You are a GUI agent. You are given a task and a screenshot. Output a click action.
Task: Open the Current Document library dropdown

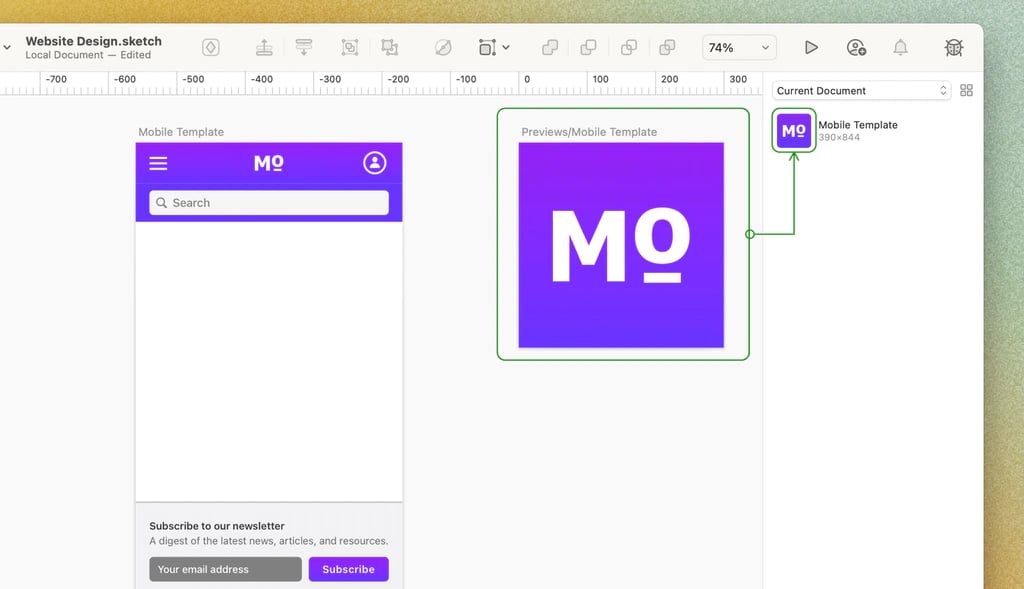coord(861,91)
